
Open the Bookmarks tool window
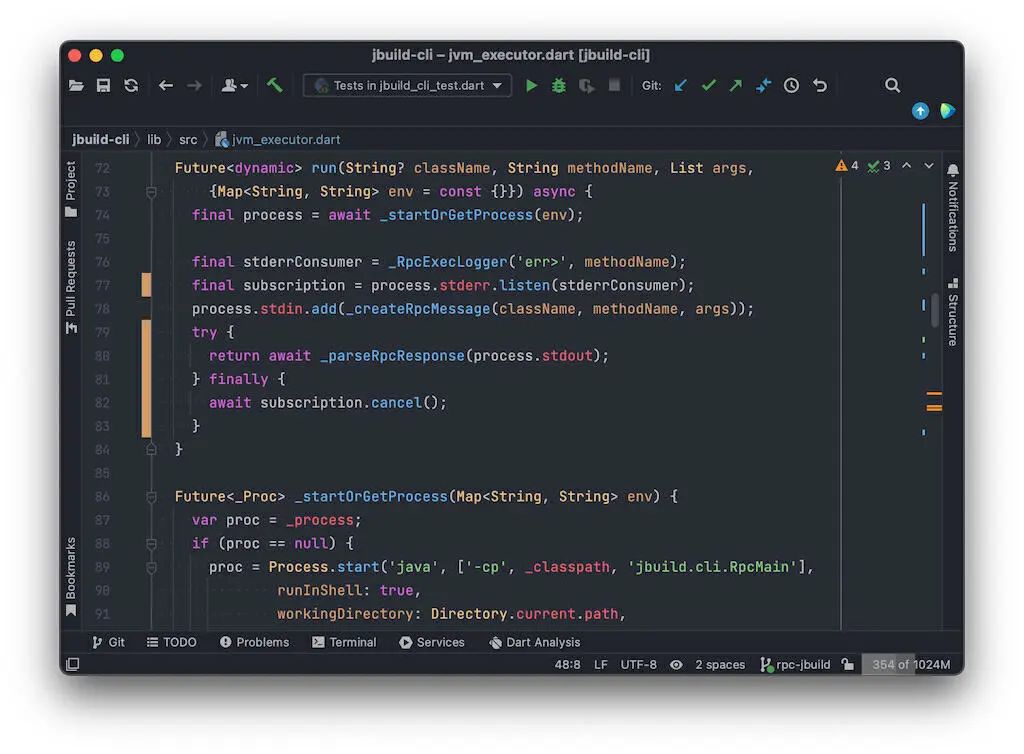point(71,576)
